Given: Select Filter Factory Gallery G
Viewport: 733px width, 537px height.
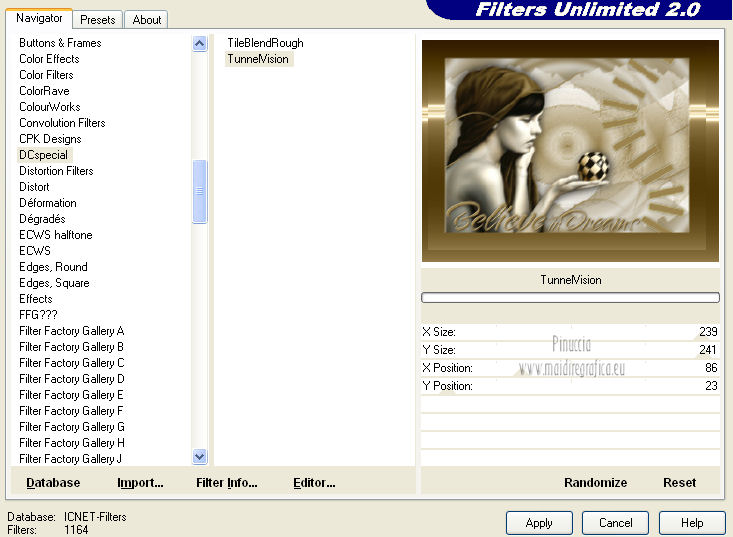Looking at the screenshot, I should pos(72,427).
